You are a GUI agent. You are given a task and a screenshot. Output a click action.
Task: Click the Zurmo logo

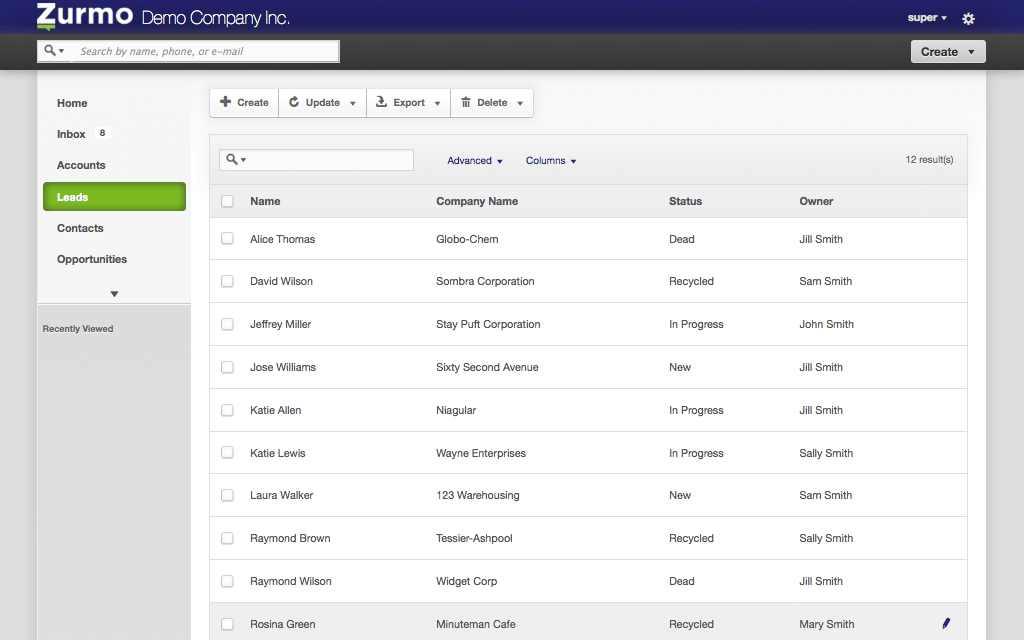pos(84,16)
